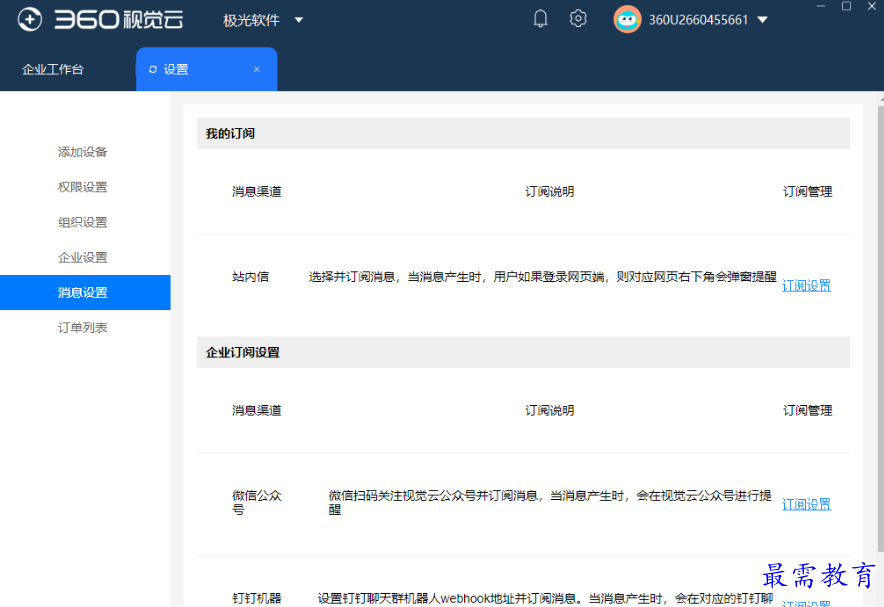884x607 pixels.
Task: Close the 设置 tab
Action: click(x=257, y=69)
